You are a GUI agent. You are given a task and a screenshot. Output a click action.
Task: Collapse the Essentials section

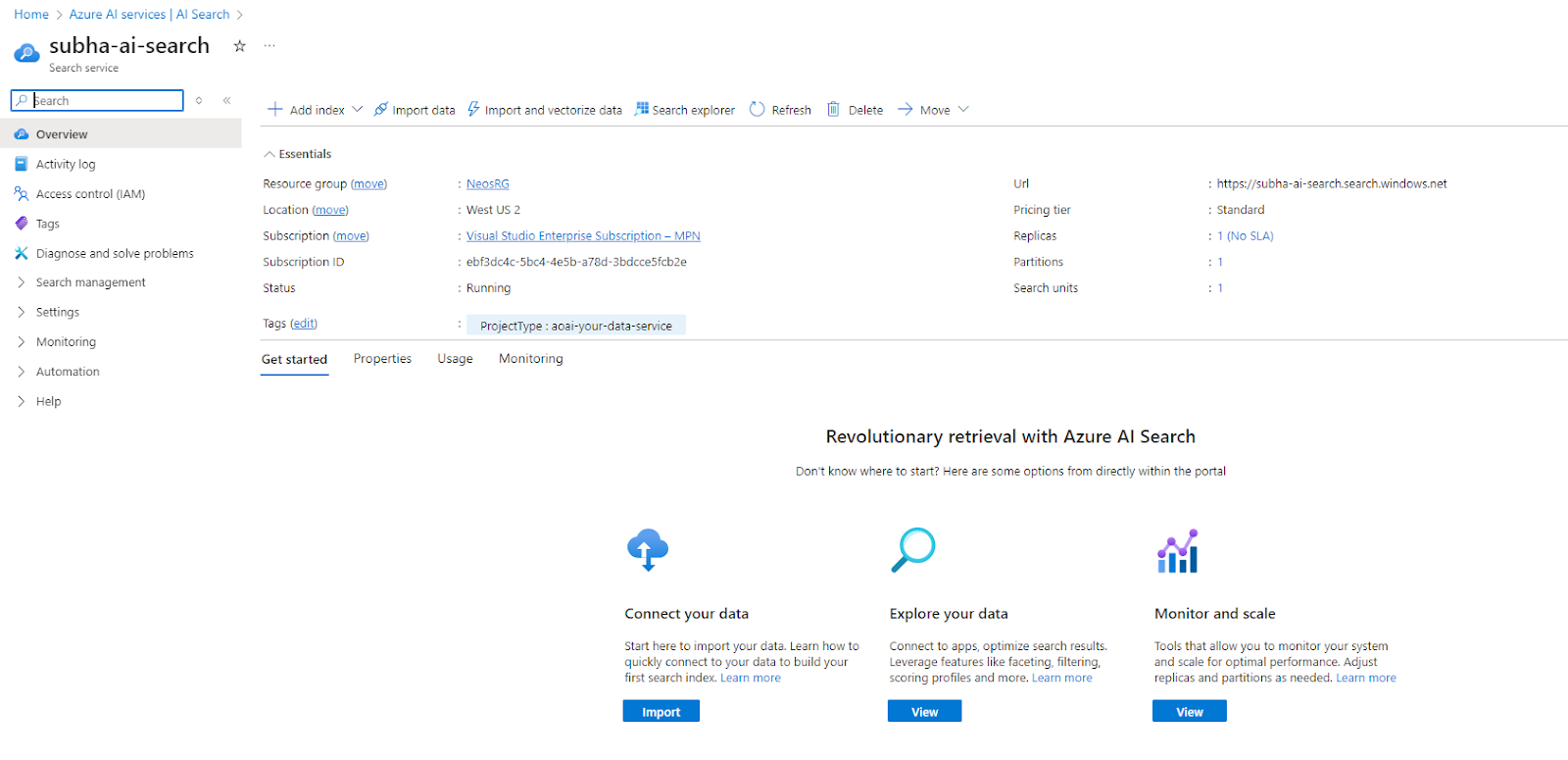pyautogui.click(x=298, y=154)
